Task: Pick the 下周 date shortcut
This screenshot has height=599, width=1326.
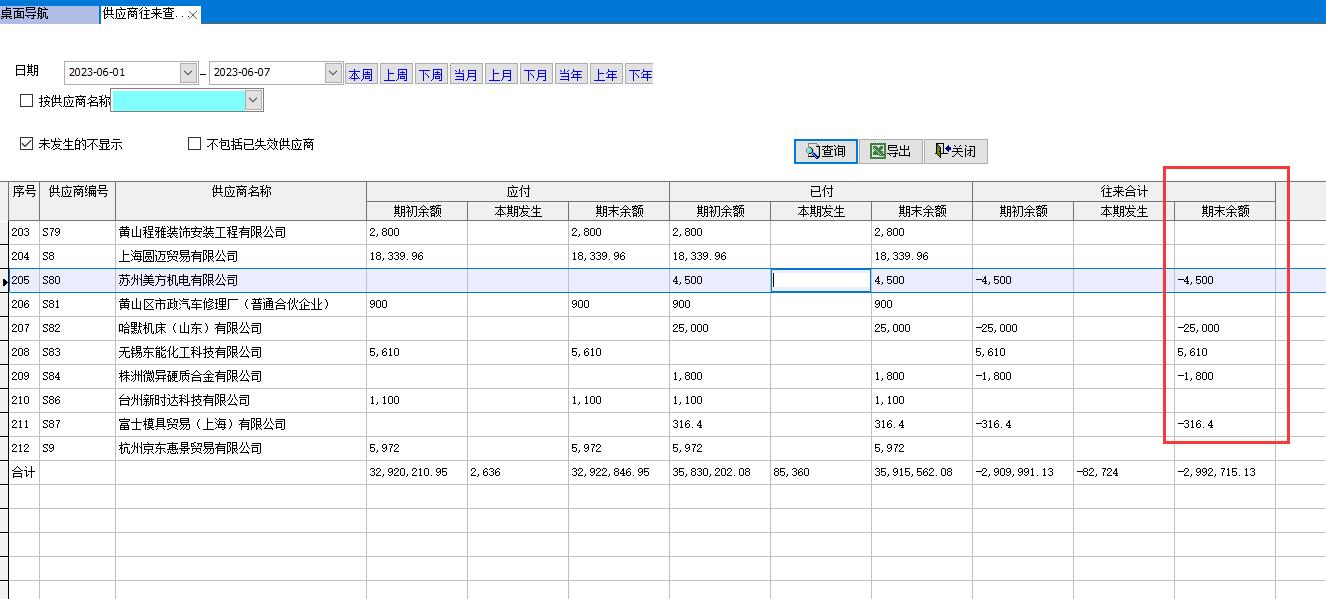Action: (x=430, y=75)
